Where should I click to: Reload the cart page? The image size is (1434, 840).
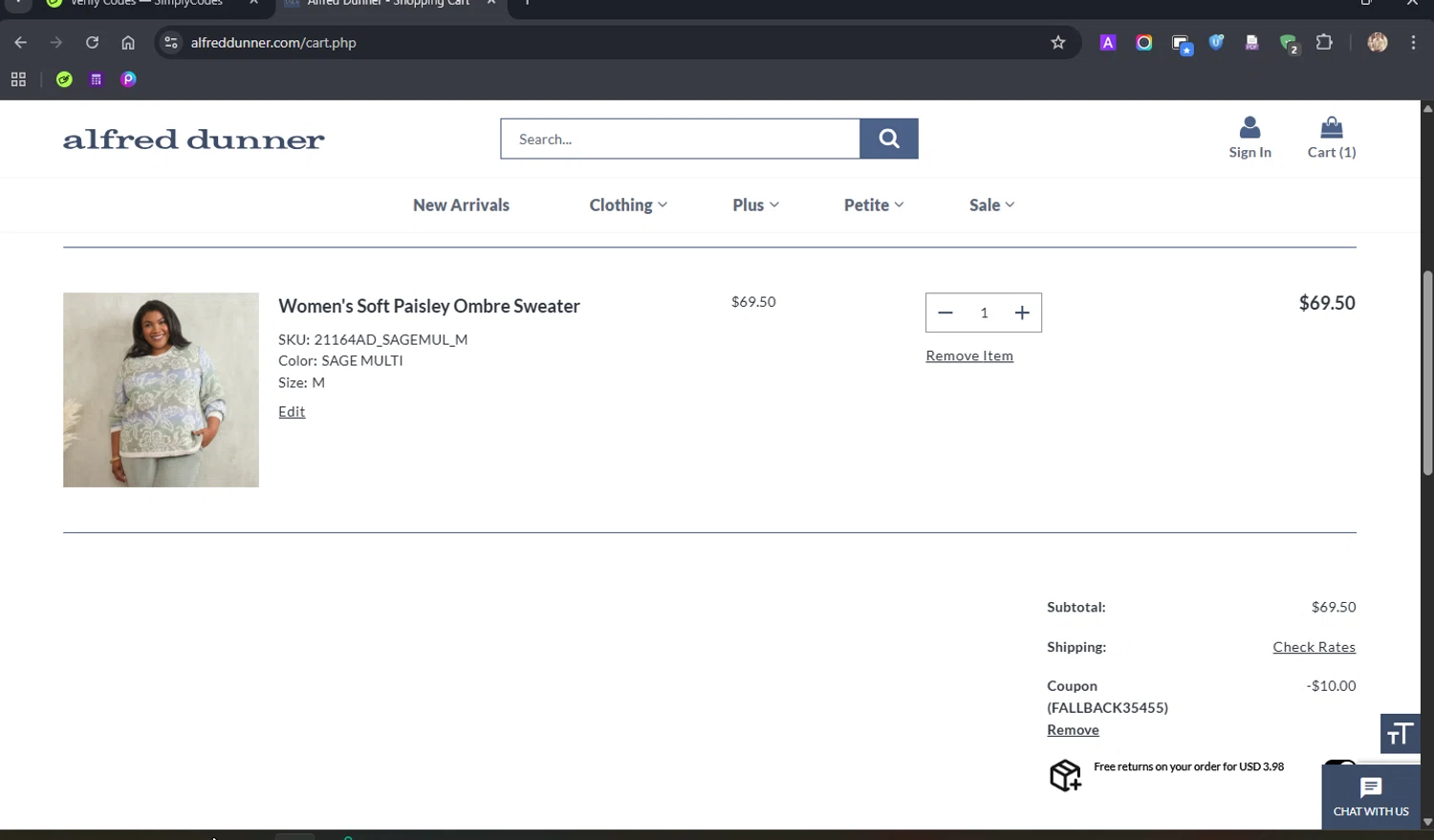92,42
